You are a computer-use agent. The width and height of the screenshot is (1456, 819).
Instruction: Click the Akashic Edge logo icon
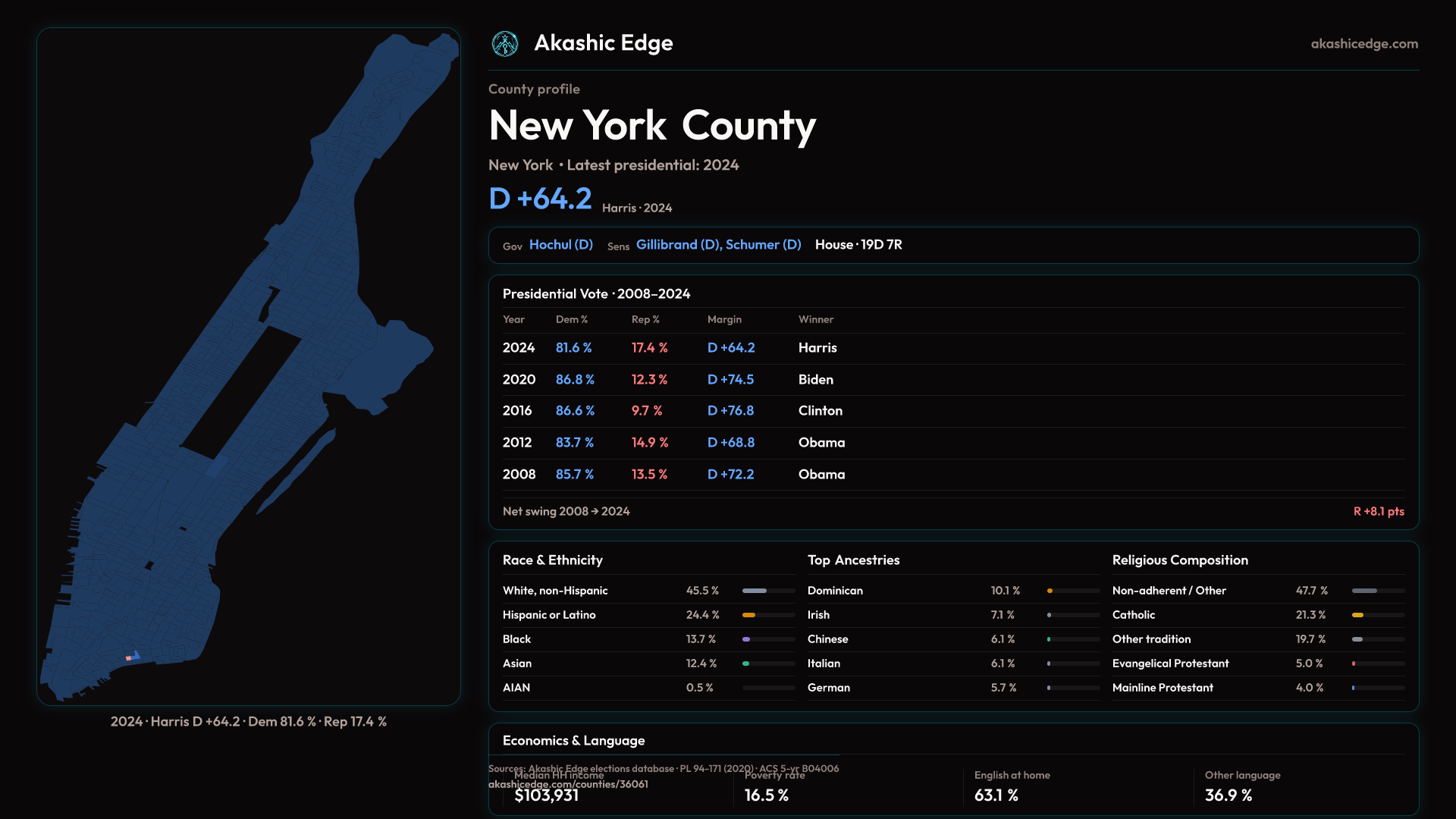point(505,44)
